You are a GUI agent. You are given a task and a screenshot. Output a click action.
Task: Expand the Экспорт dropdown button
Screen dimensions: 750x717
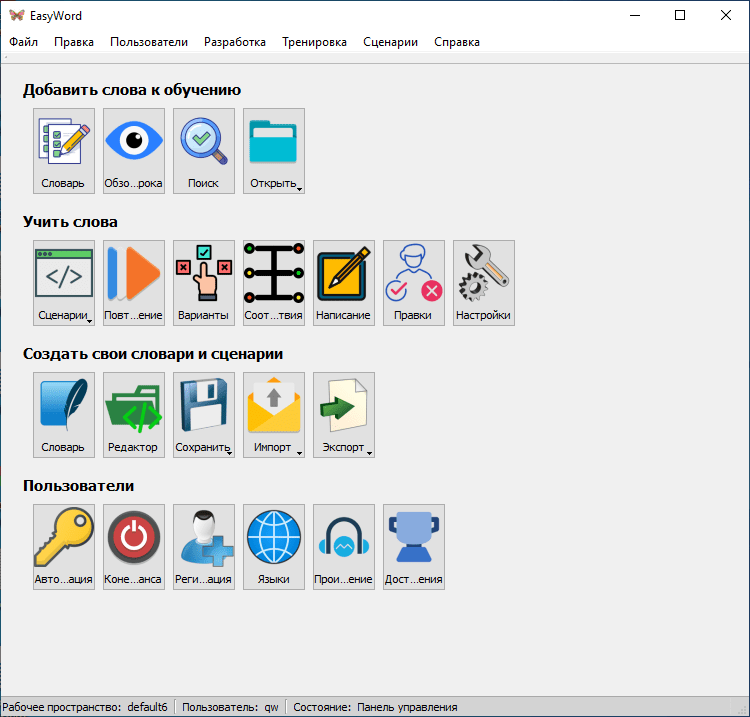click(x=369, y=452)
